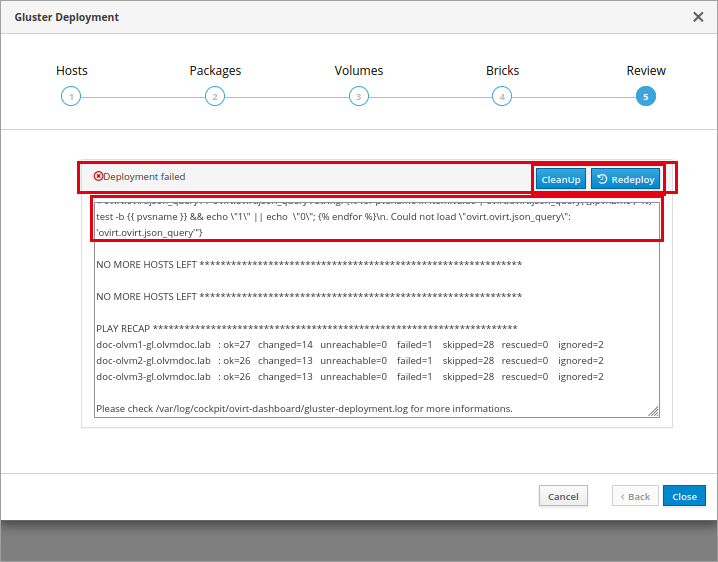Click the doc-olvm2-gl.olvmdoc.lab recap row
This screenshot has width=718, height=562.
[350, 360]
